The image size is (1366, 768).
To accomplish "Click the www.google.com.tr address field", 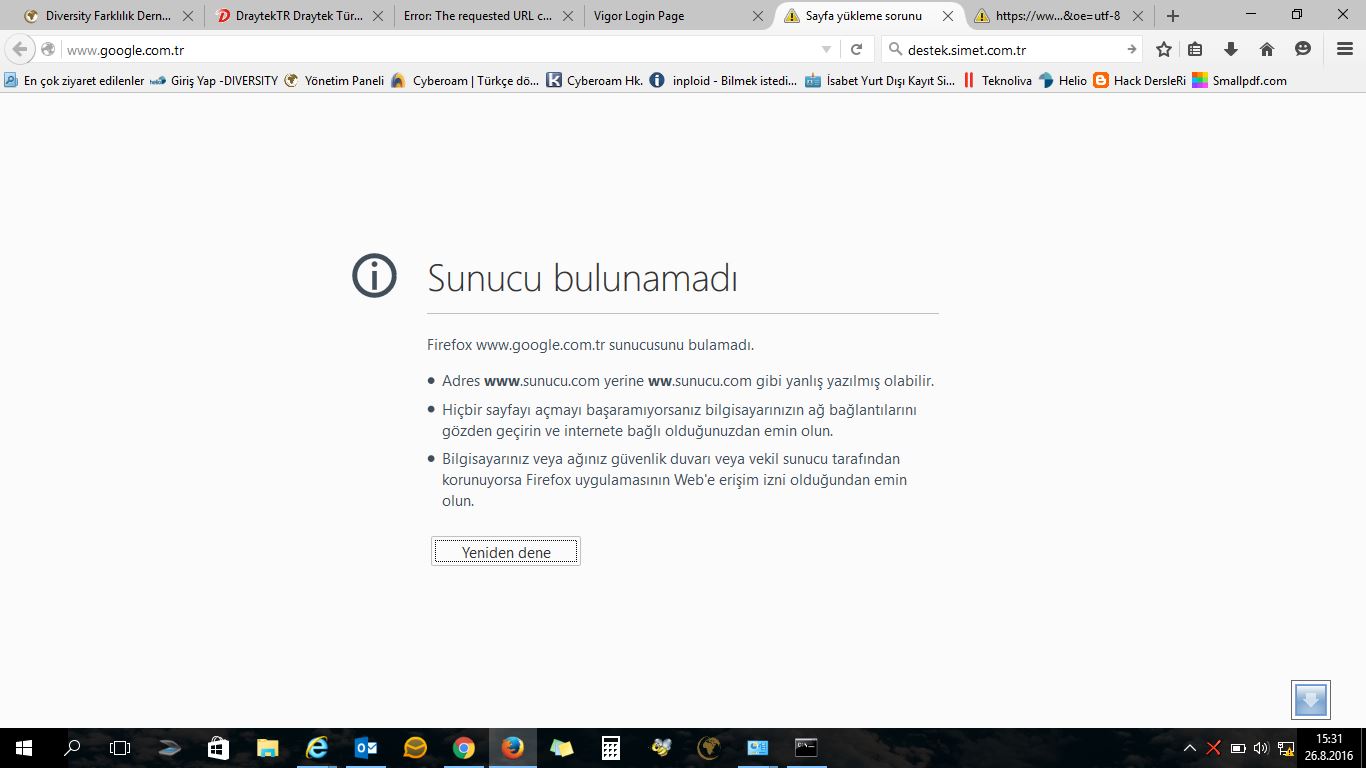I will 440,50.
